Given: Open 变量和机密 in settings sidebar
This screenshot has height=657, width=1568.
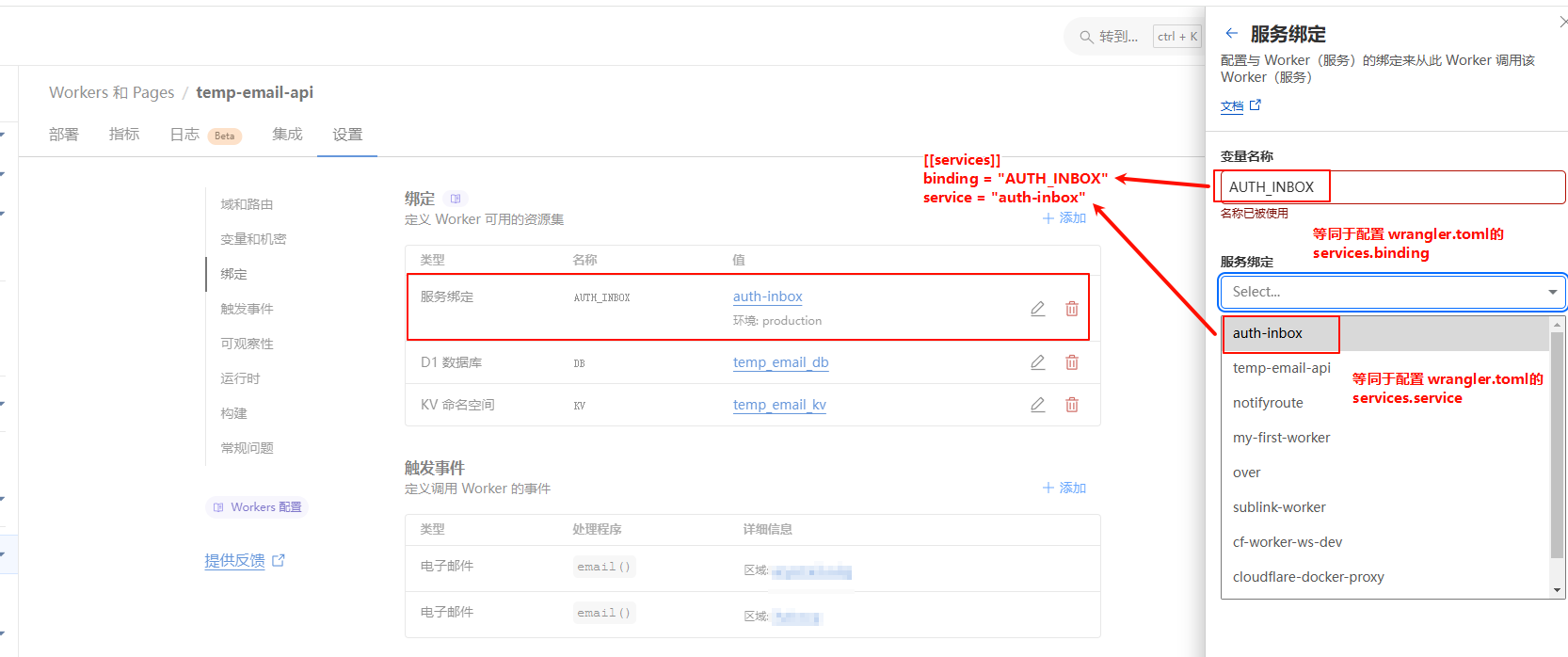Looking at the screenshot, I should coord(253,239).
